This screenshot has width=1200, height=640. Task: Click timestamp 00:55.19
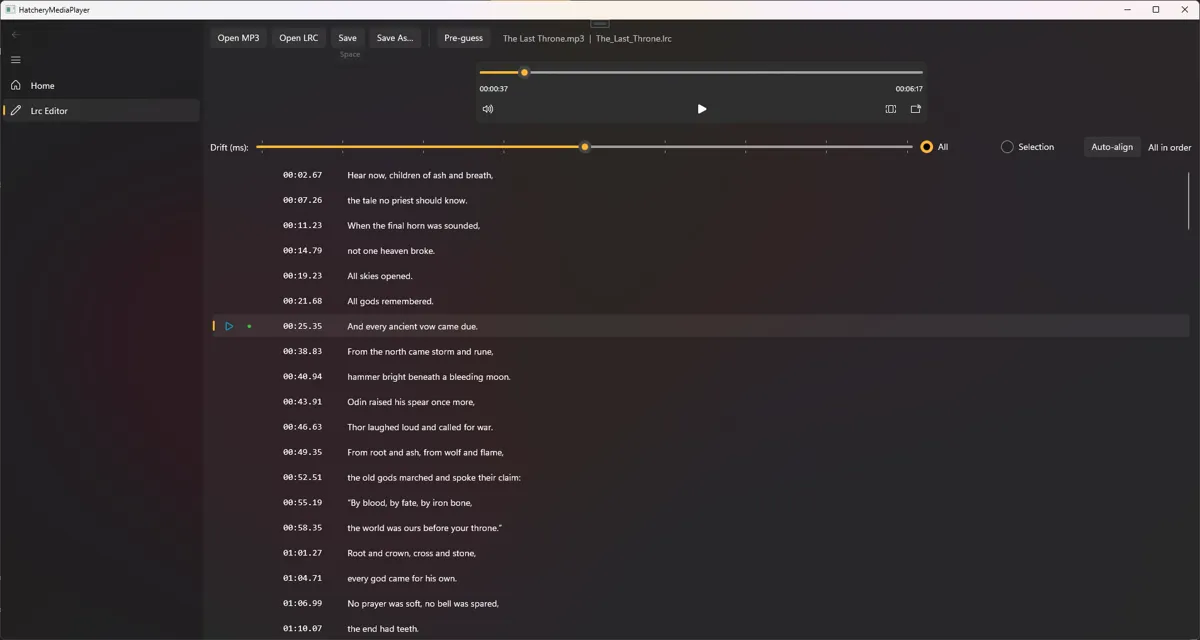pyautogui.click(x=302, y=503)
